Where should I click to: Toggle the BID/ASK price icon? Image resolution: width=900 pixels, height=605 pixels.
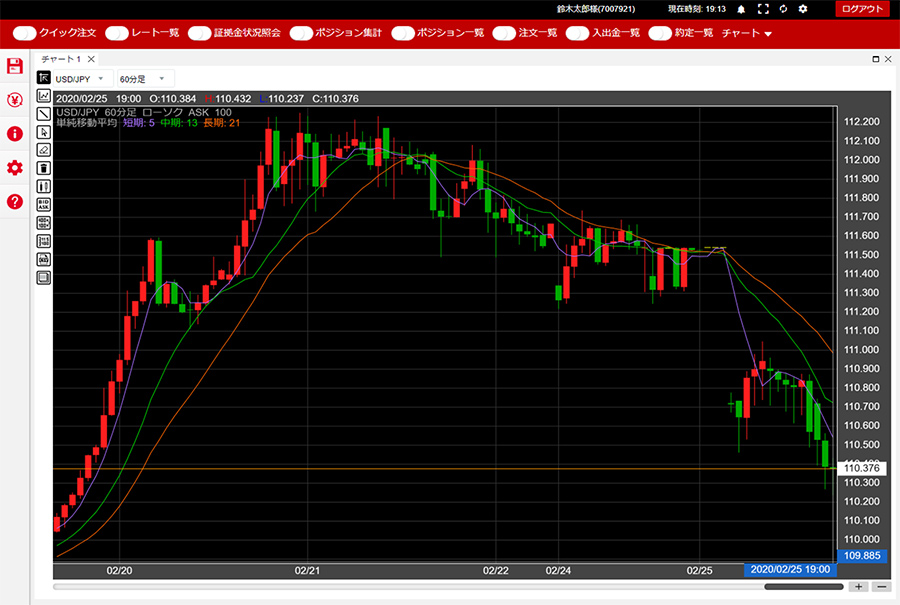point(44,204)
